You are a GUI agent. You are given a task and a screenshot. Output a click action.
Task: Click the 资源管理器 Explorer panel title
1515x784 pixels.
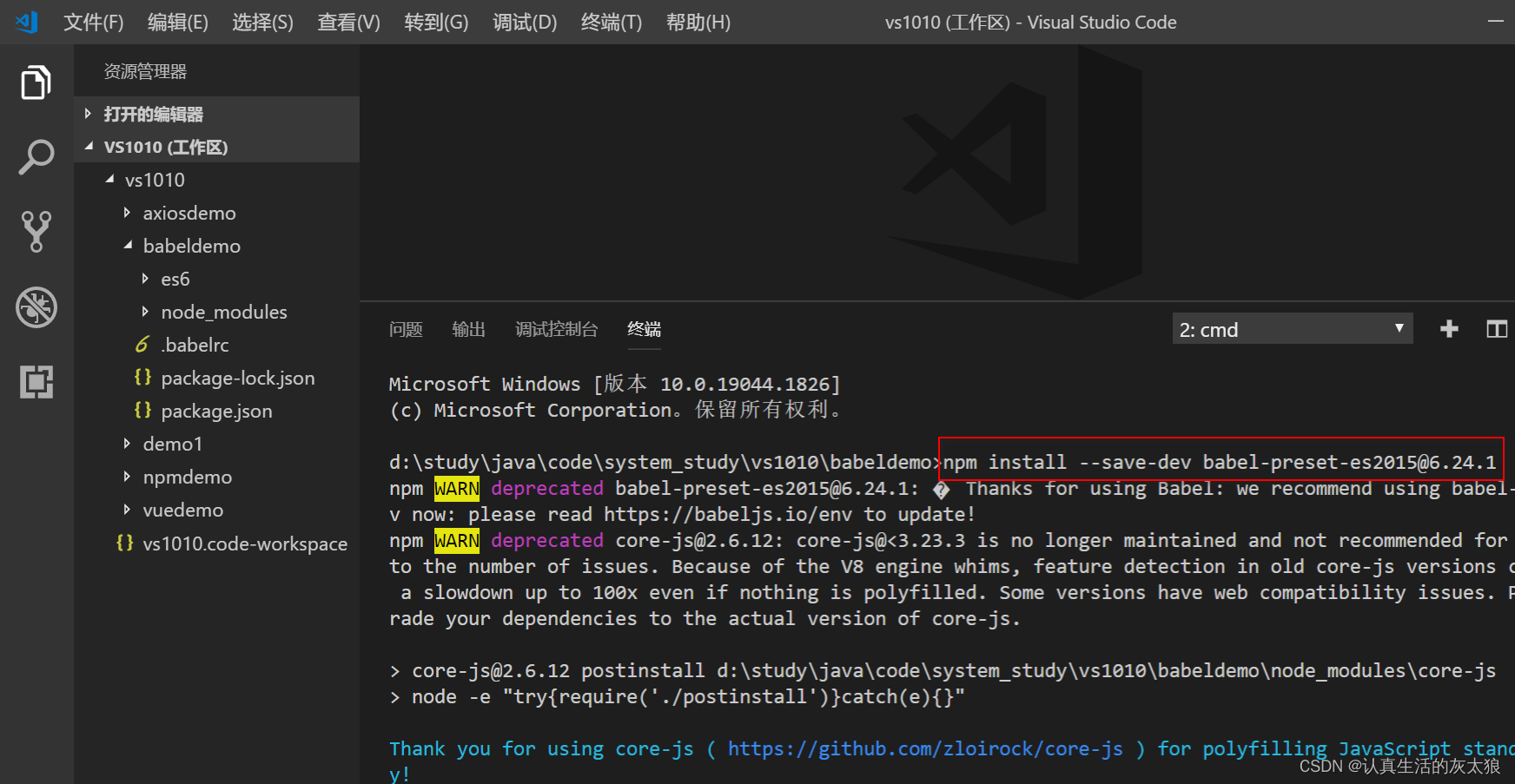145,71
